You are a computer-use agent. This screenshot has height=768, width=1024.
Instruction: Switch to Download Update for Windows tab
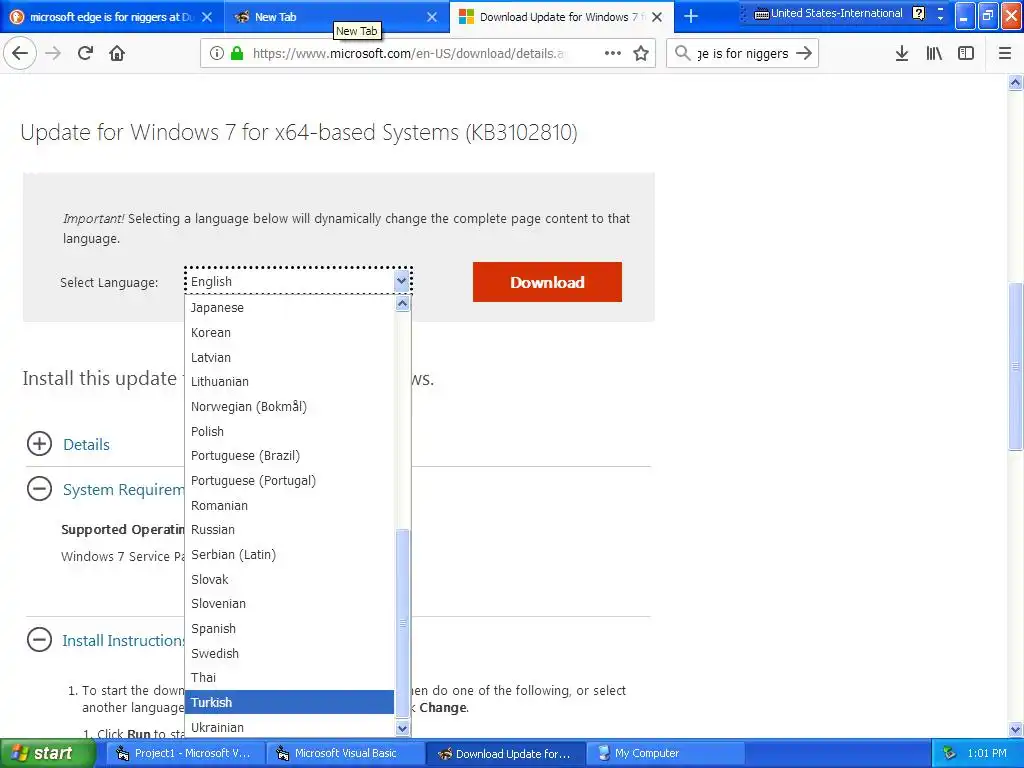pyautogui.click(x=562, y=16)
